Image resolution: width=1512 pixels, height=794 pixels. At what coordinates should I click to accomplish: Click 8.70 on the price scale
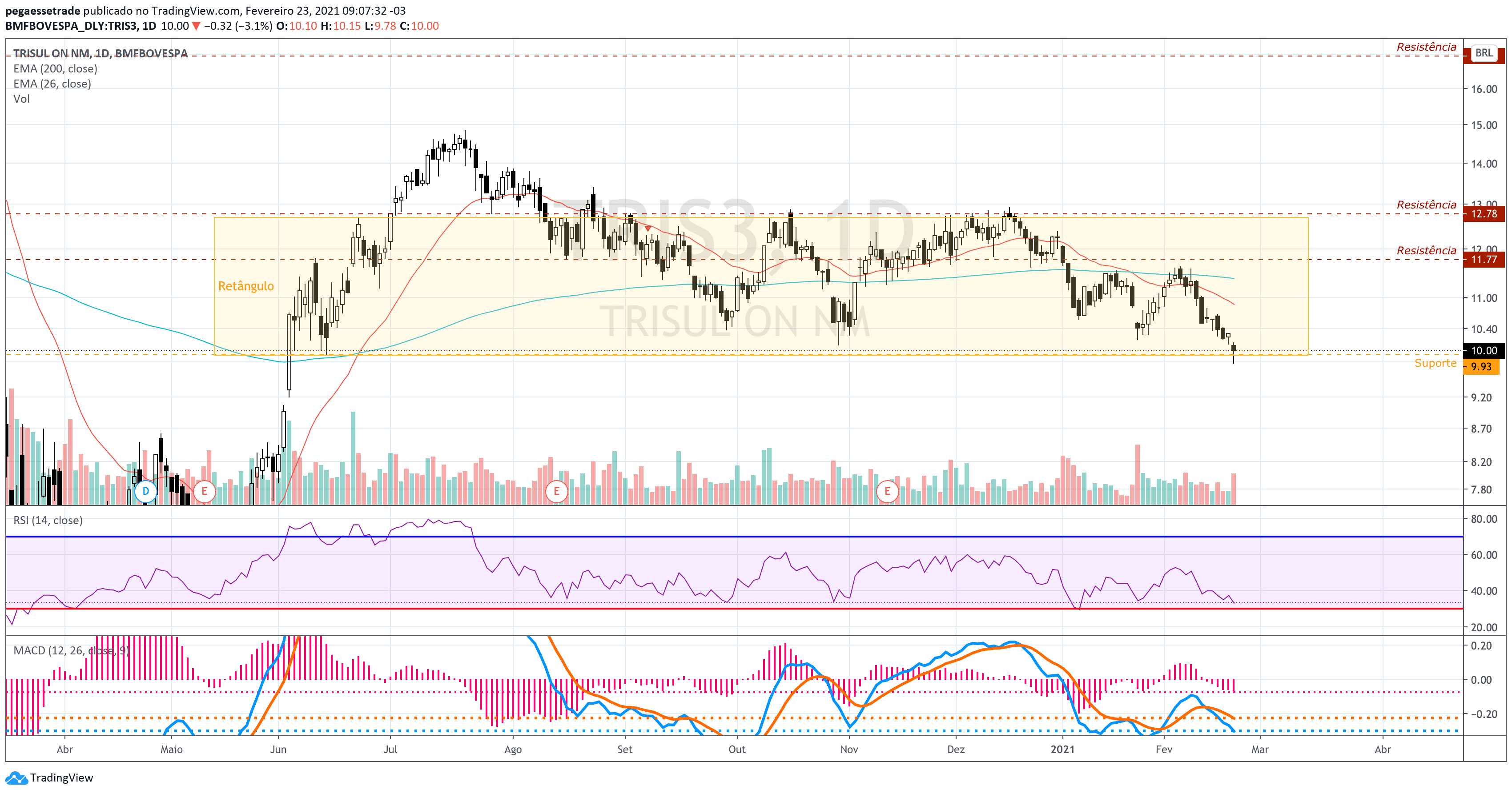coord(1481,429)
